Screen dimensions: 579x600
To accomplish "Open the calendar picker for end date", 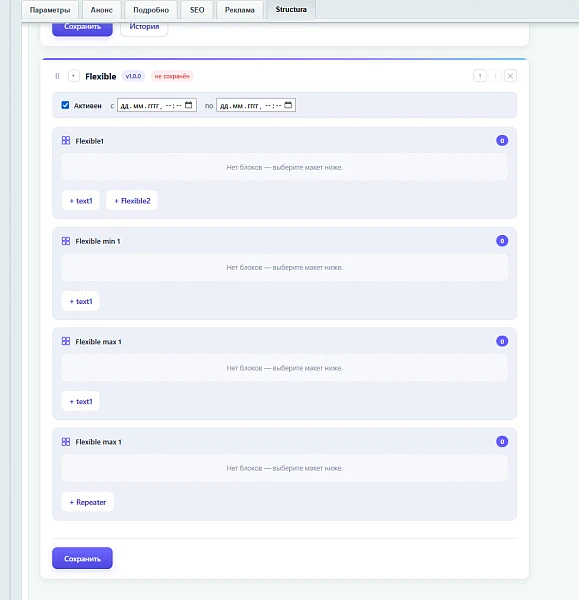I will point(288,105).
